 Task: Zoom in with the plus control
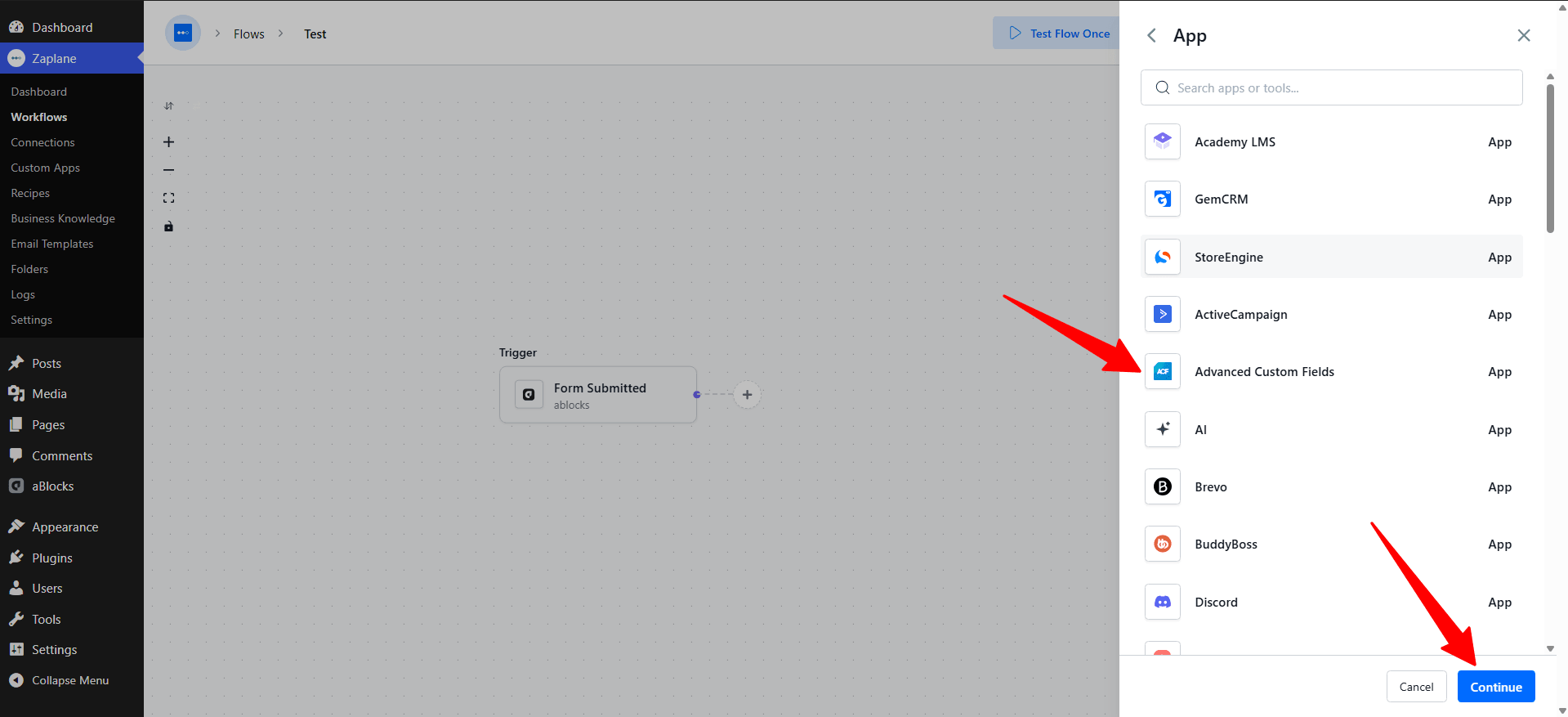169,141
